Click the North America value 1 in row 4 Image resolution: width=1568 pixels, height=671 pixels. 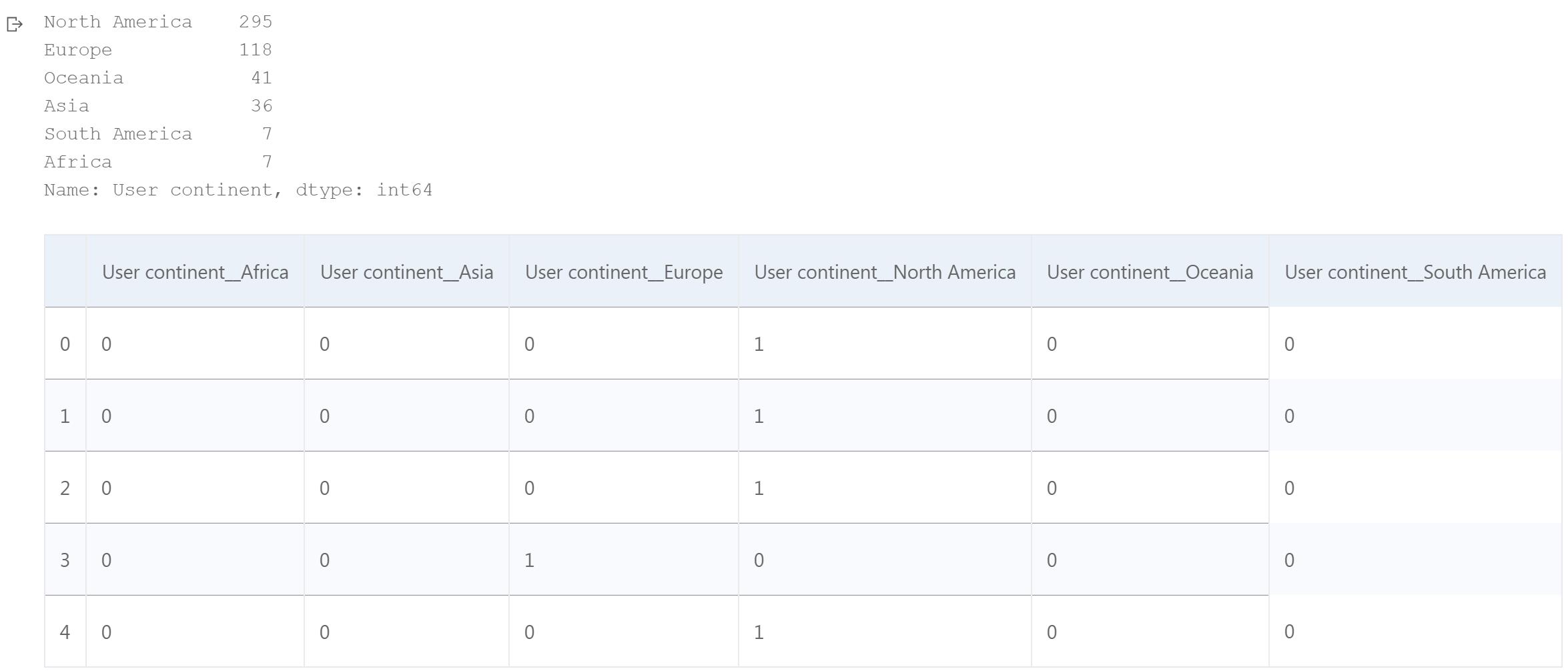tap(759, 632)
